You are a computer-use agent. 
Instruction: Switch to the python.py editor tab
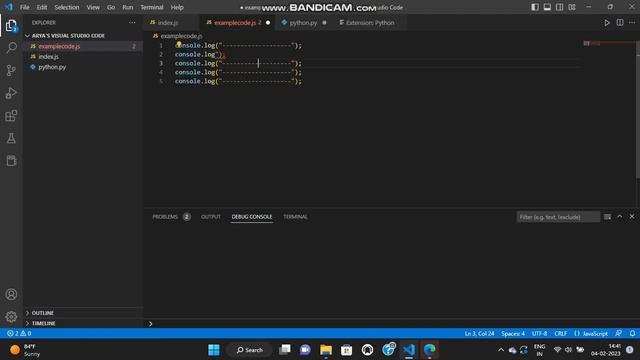[303, 23]
